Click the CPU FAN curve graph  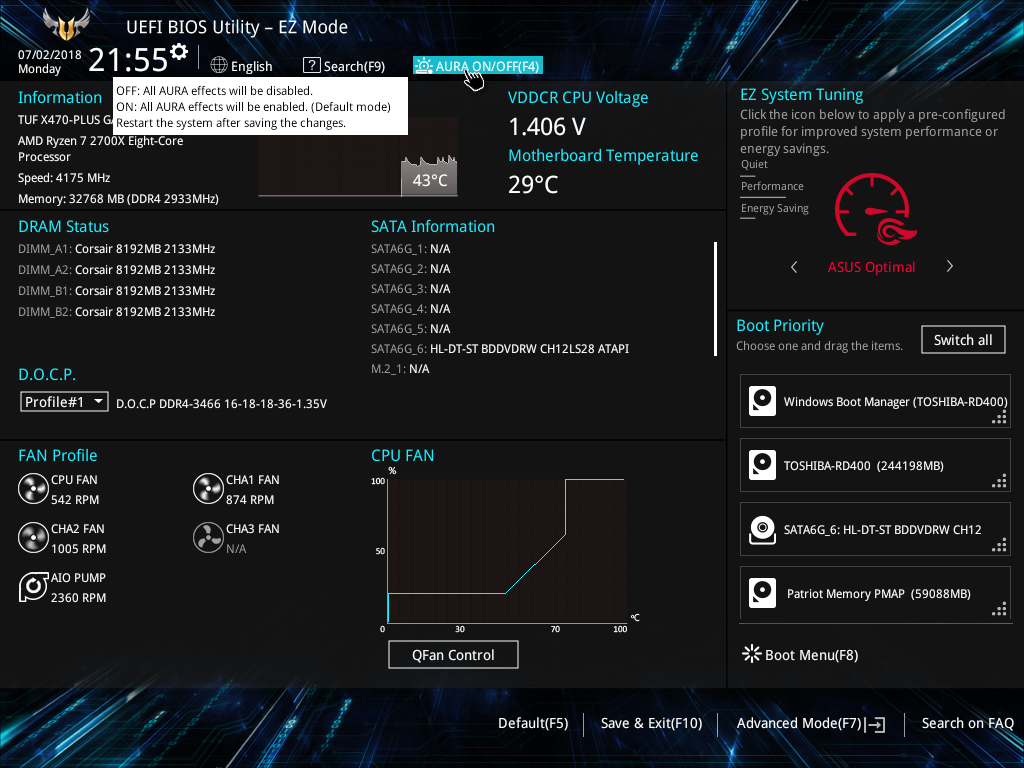tap(507, 551)
